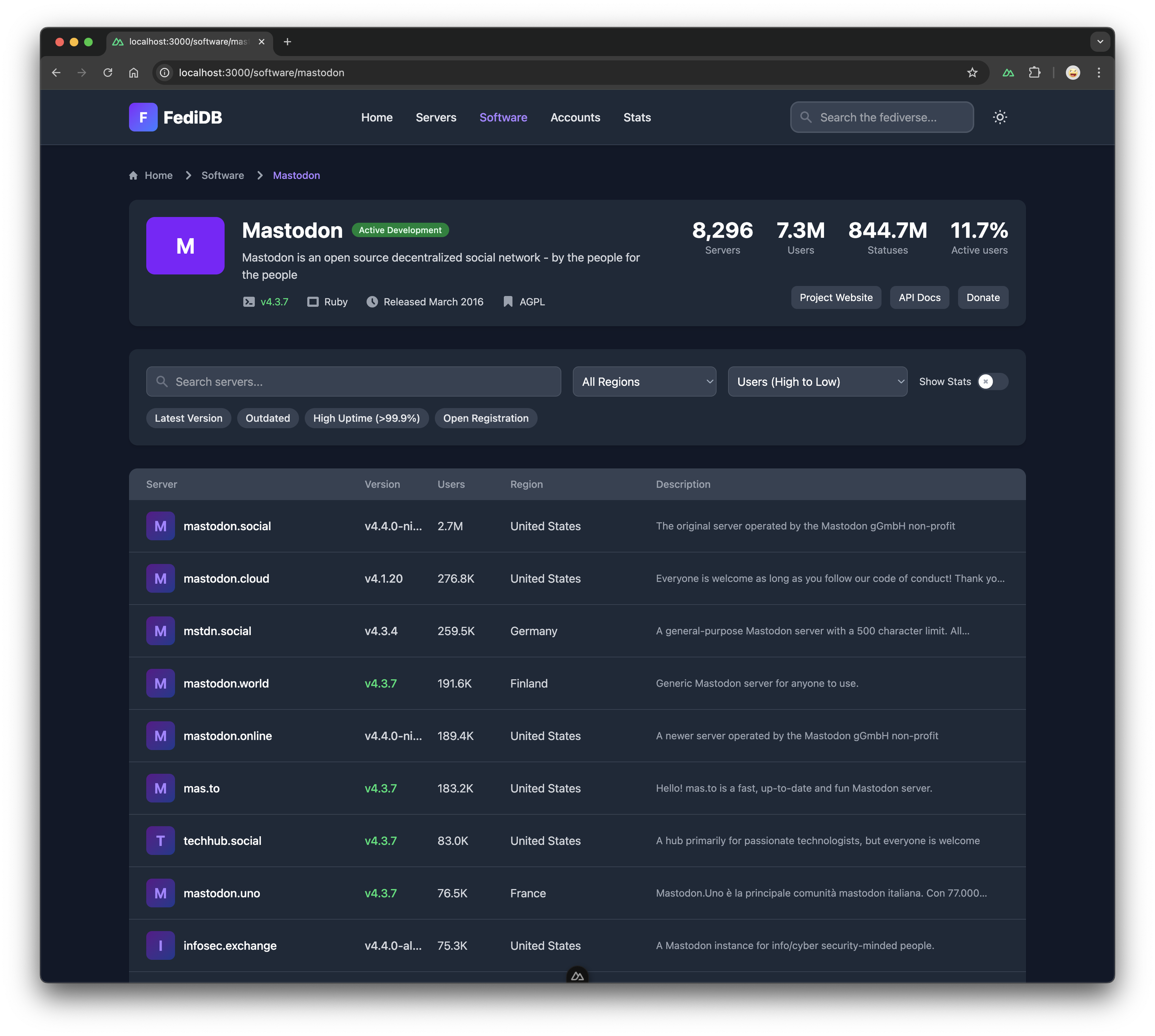This screenshot has width=1155, height=1036.
Task: Open the Servers nav item
Action: pyautogui.click(x=436, y=117)
